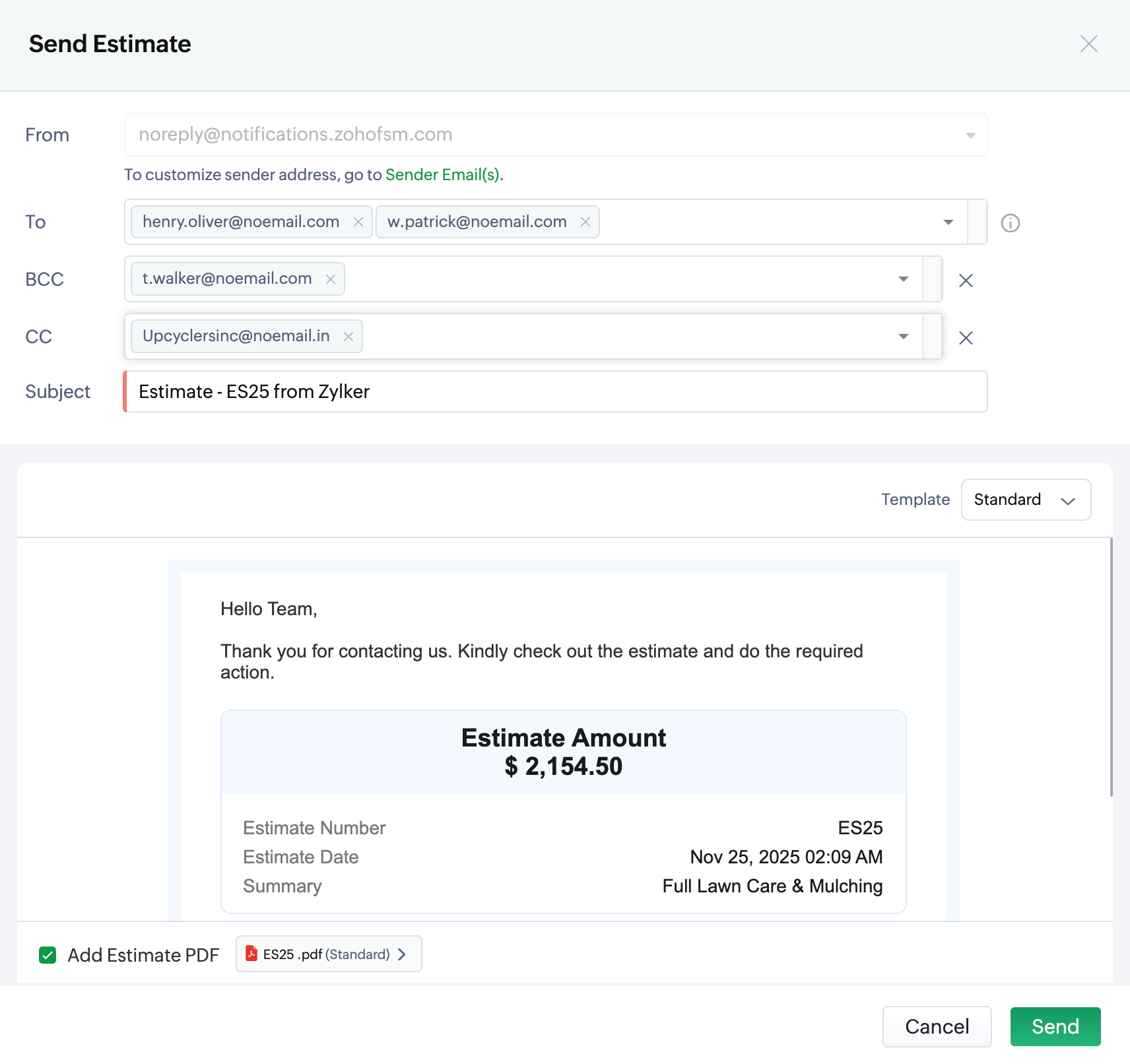1130x1064 pixels.
Task: Open the Sender Email(s) link
Action: [442, 175]
